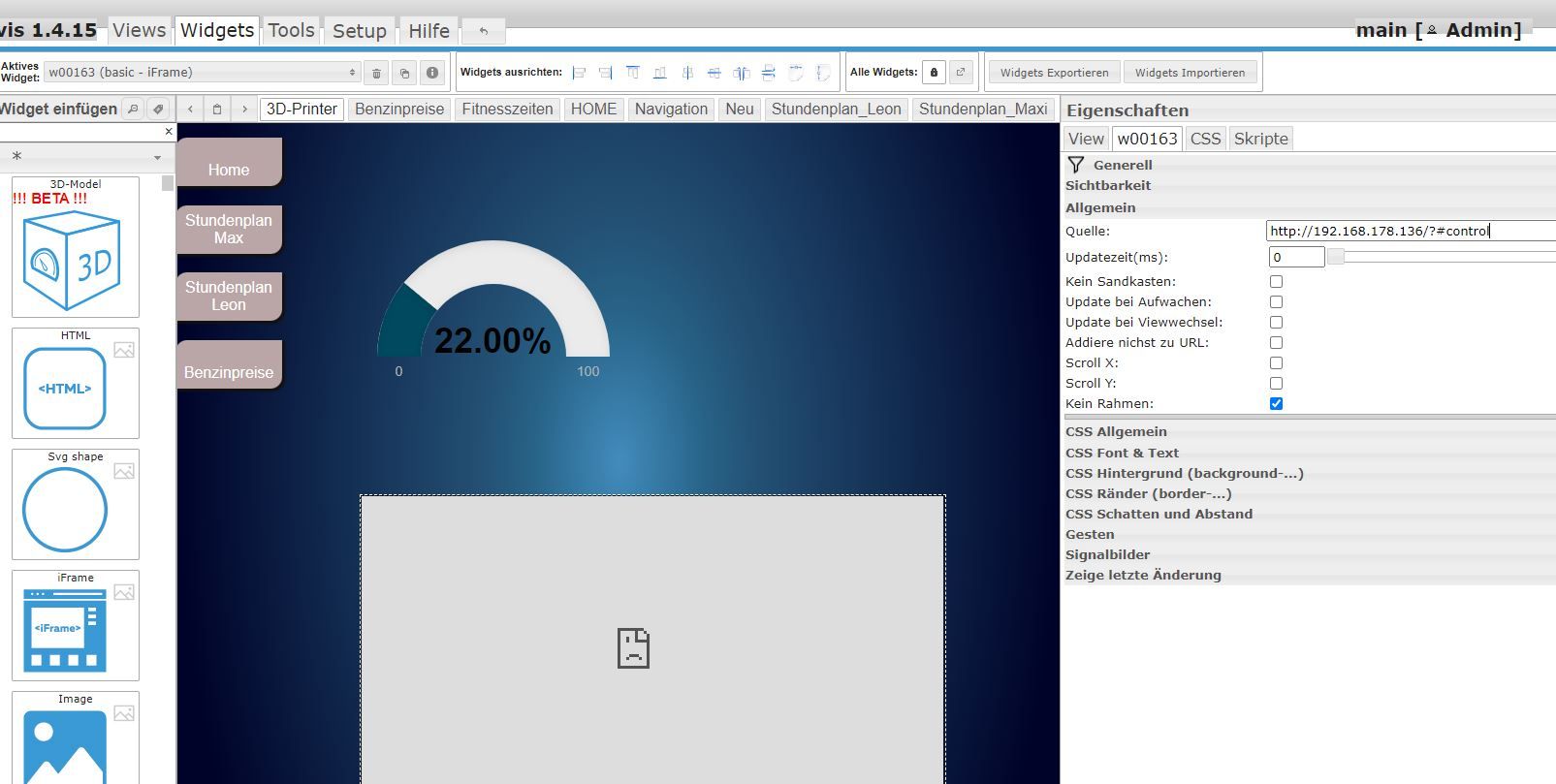Click the Updatezeit slider handle

[x=1336, y=257]
